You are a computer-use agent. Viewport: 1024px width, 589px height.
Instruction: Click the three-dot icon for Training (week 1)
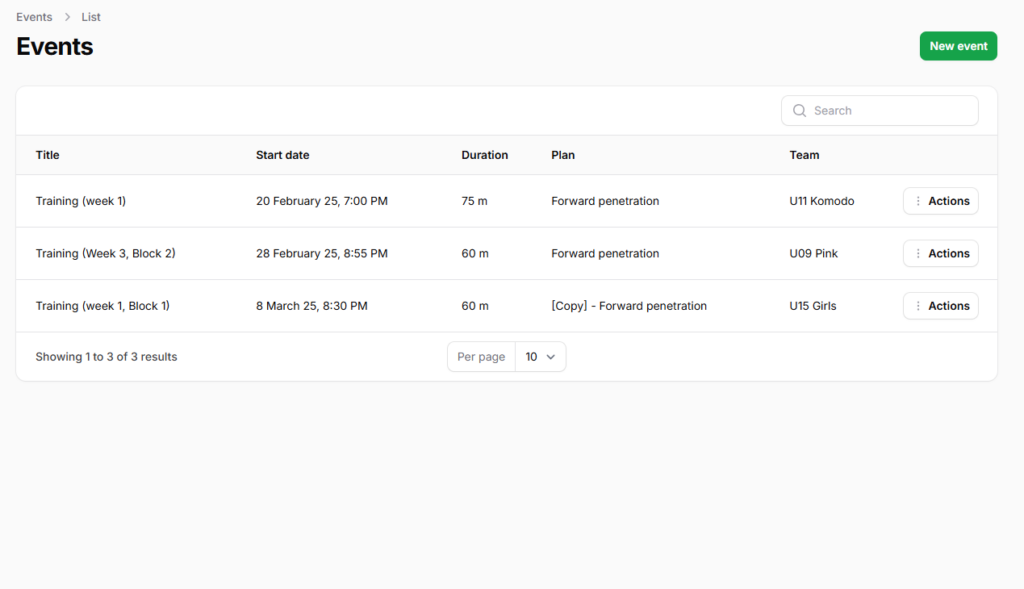click(918, 201)
